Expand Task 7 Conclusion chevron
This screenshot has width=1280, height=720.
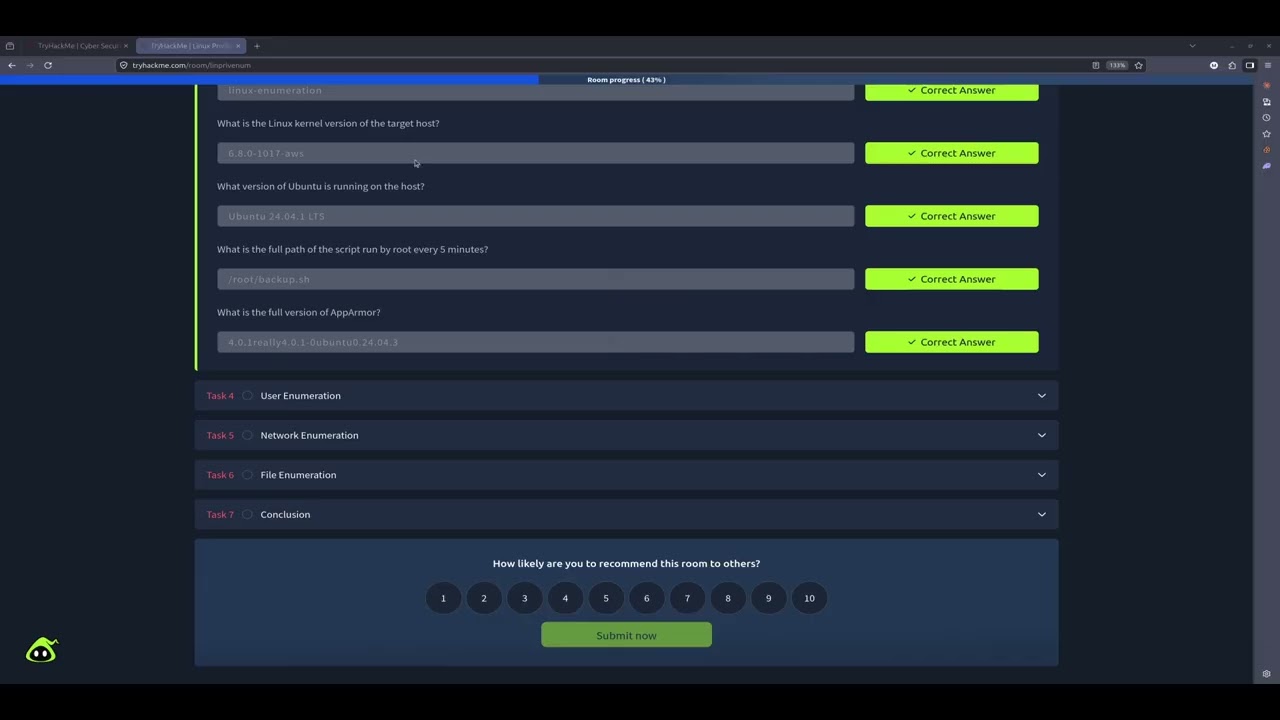[x=1041, y=515]
